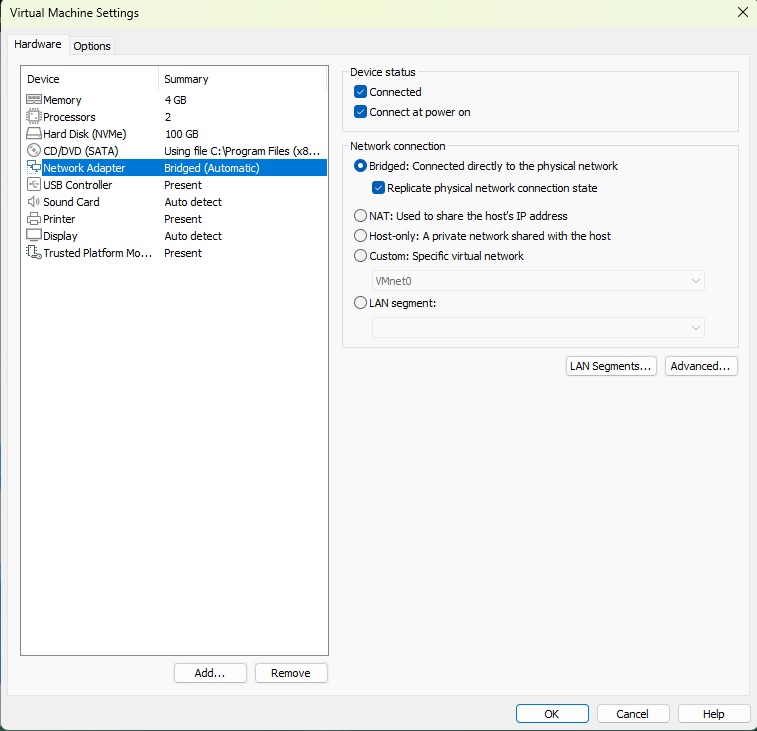This screenshot has width=757, height=731.
Task: Choose the NAT network connection option
Action: click(x=361, y=216)
